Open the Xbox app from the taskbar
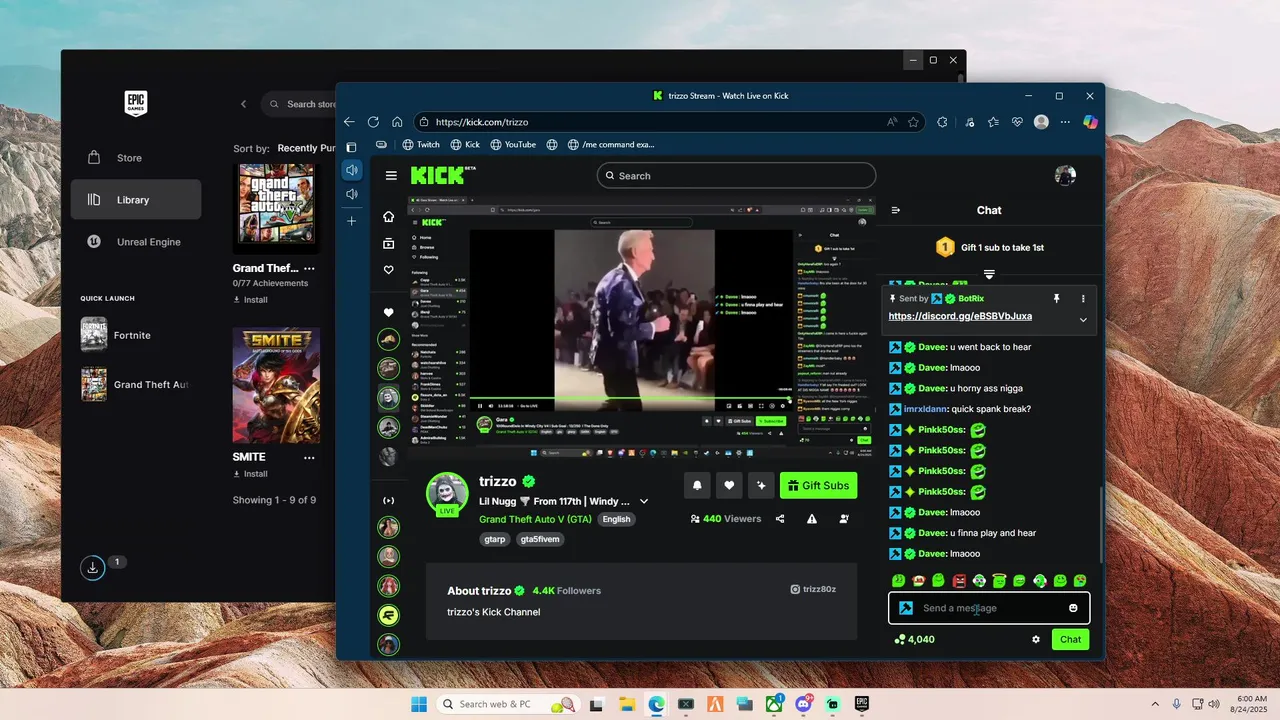This screenshot has width=1280, height=720. [774, 704]
